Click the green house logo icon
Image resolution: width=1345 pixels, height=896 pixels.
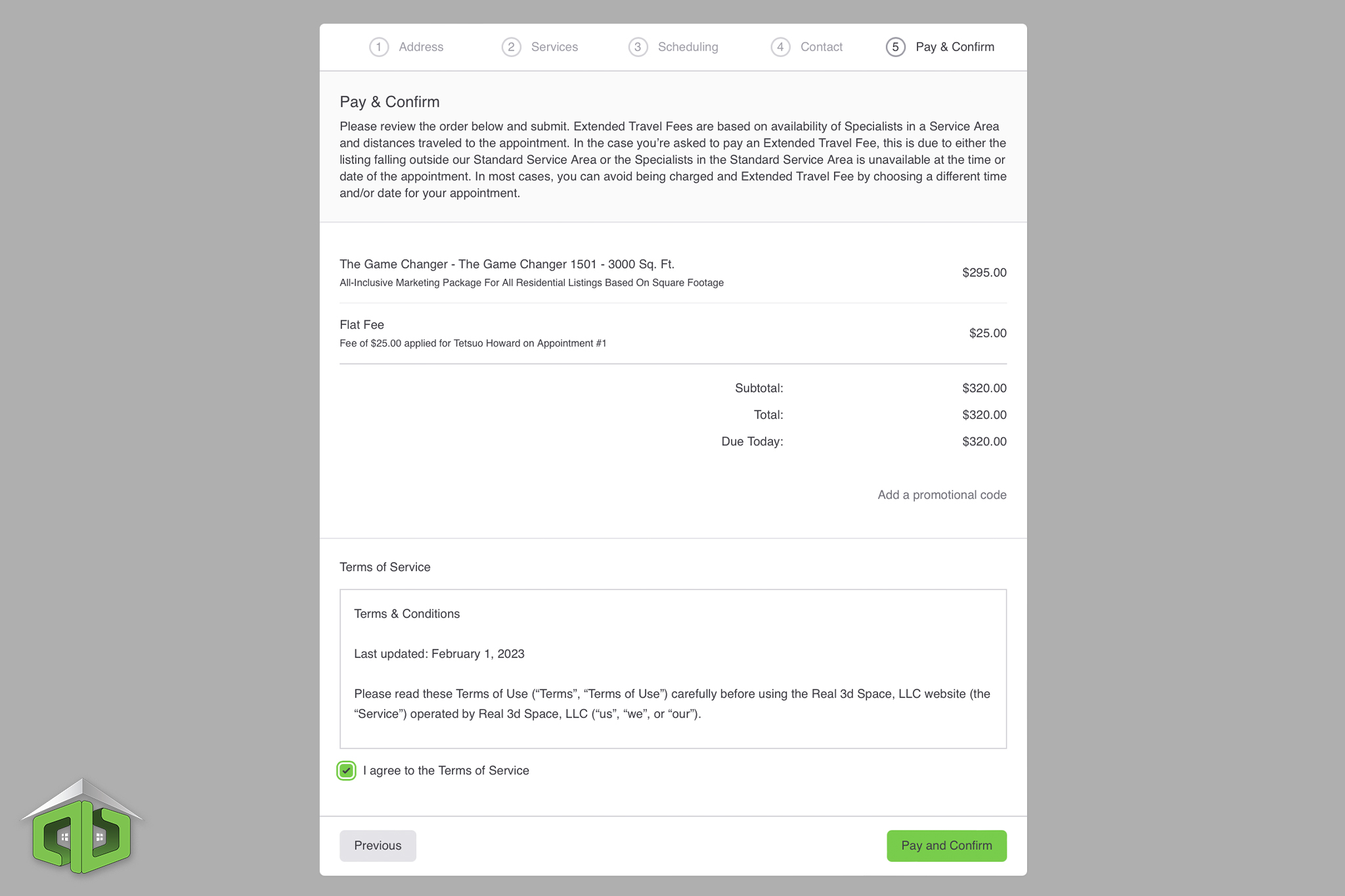[x=82, y=826]
